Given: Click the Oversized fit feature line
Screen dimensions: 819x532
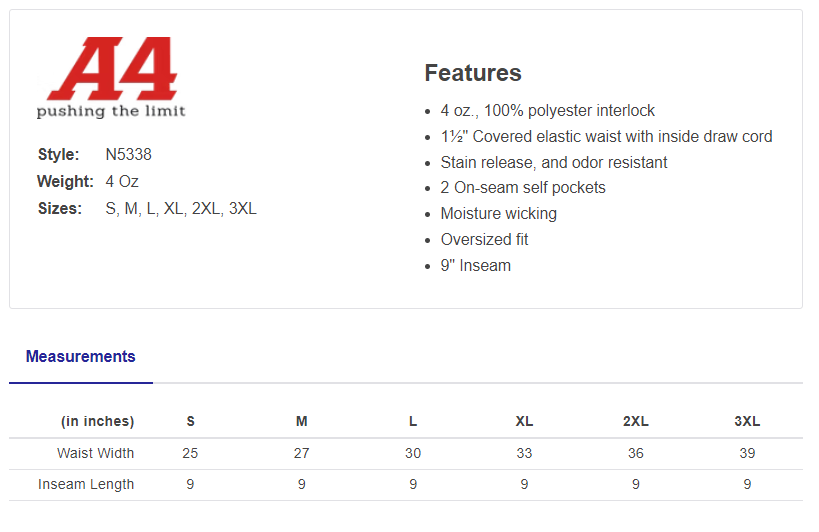Looking at the screenshot, I should (x=484, y=240).
